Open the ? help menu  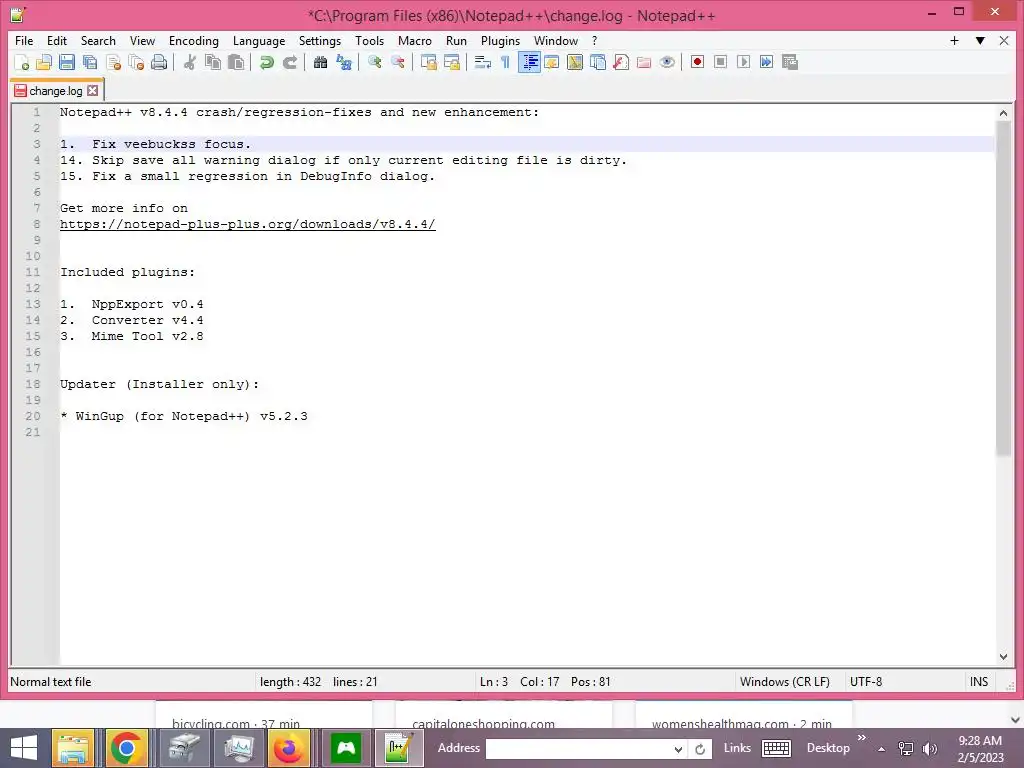point(594,40)
